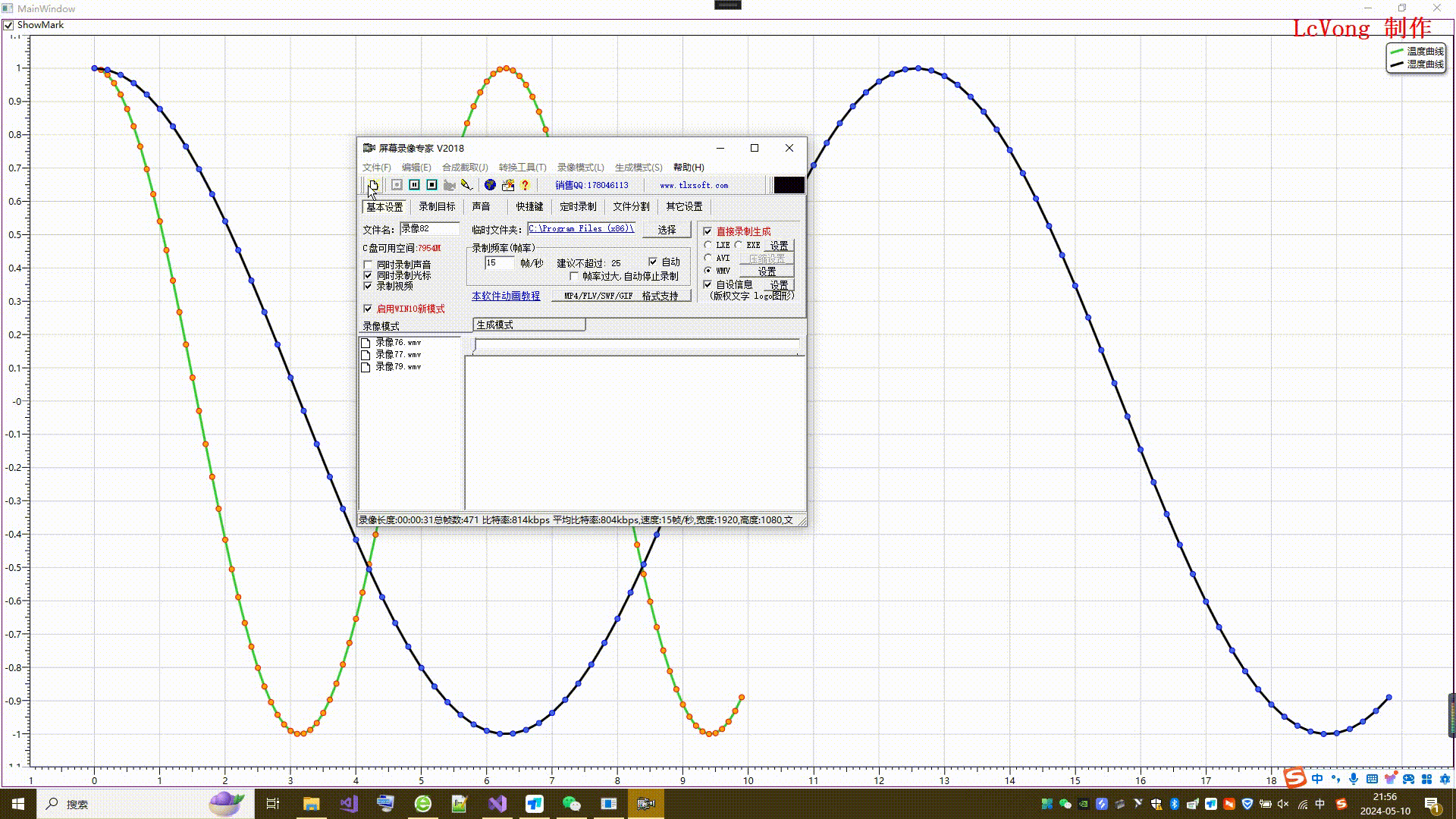Click the globe website icon
The image size is (1456, 819).
point(490,185)
